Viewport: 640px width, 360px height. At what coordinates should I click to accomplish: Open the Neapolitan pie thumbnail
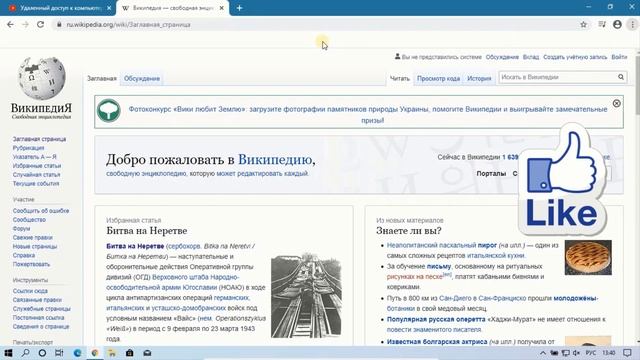point(588,257)
